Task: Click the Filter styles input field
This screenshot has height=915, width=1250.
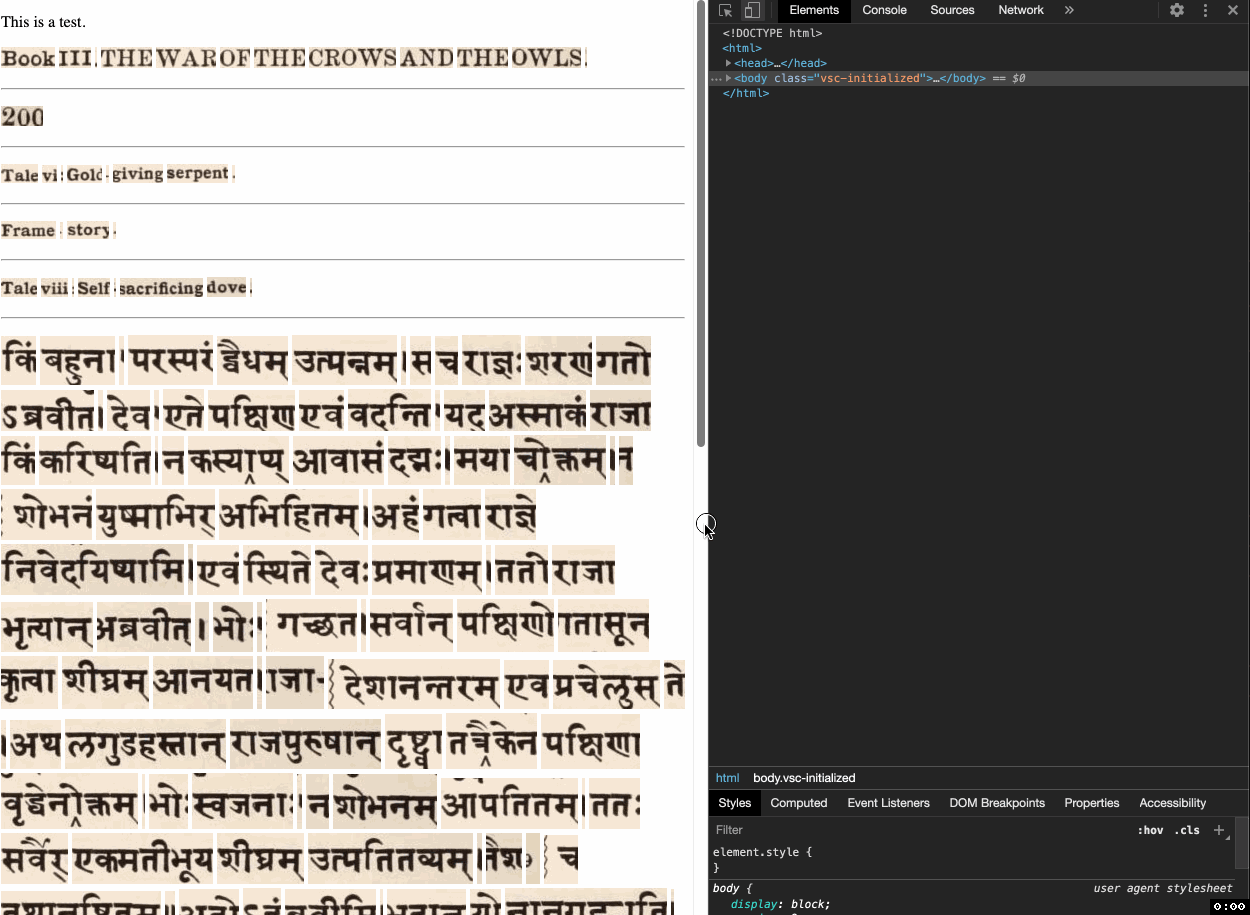Action: tap(900, 830)
